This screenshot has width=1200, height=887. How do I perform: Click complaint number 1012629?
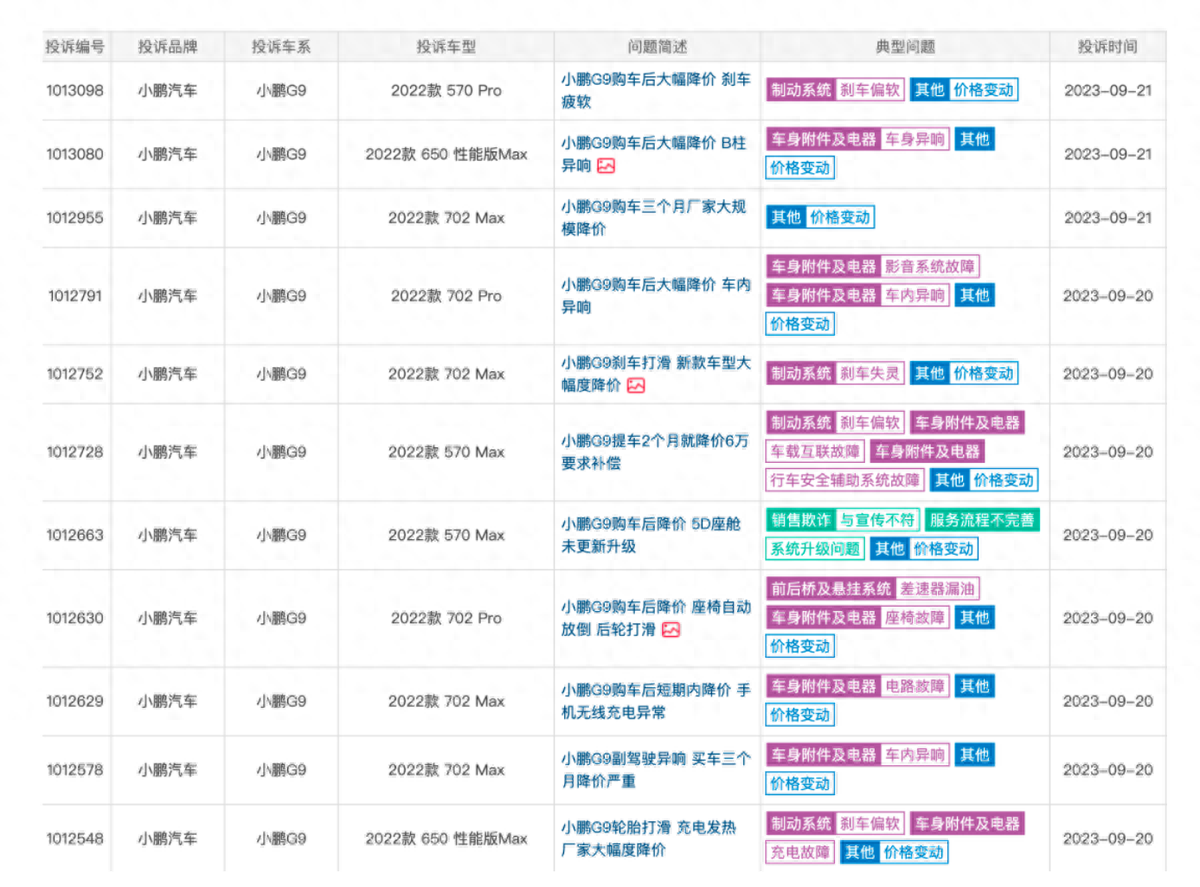pyautogui.click(x=75, y=701)
